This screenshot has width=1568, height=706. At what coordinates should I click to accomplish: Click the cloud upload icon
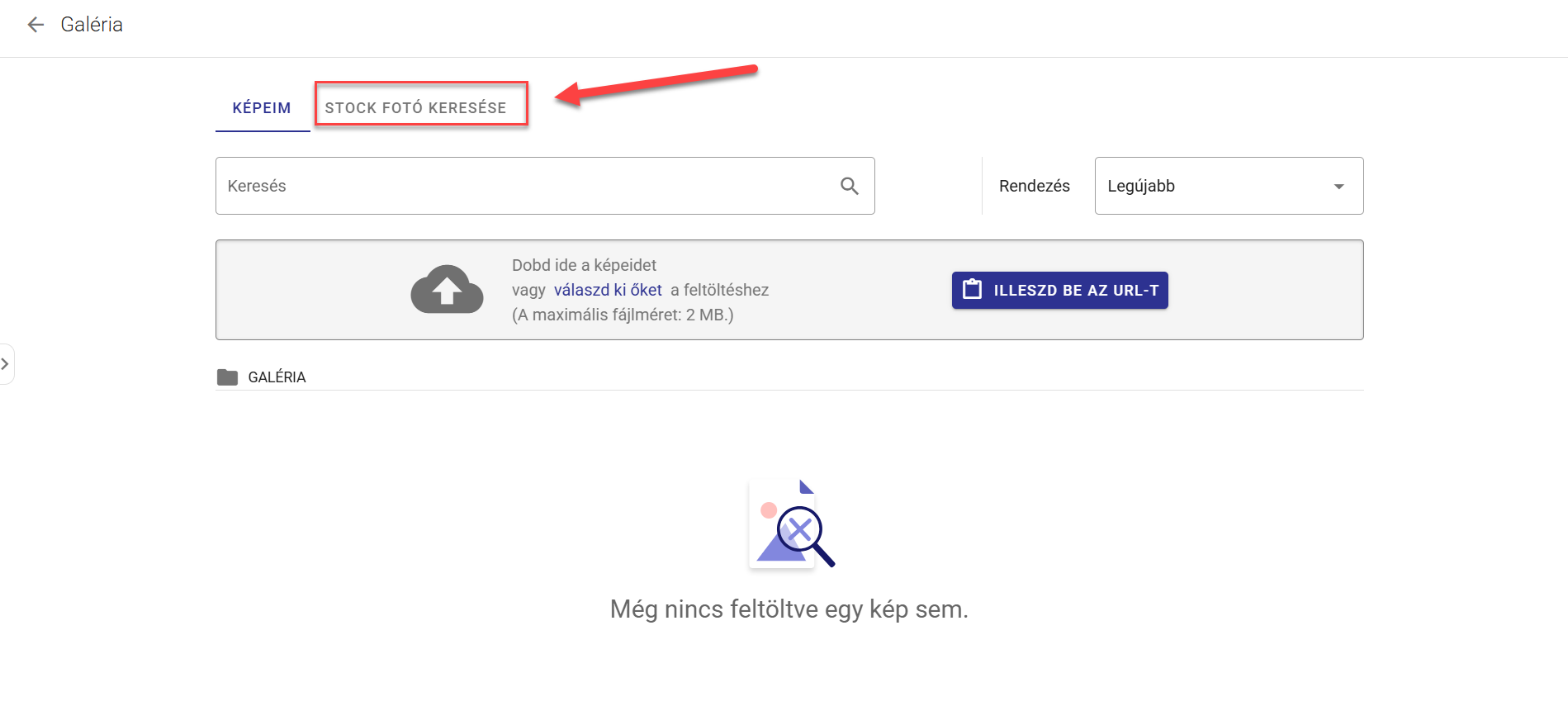coord(447,290)
